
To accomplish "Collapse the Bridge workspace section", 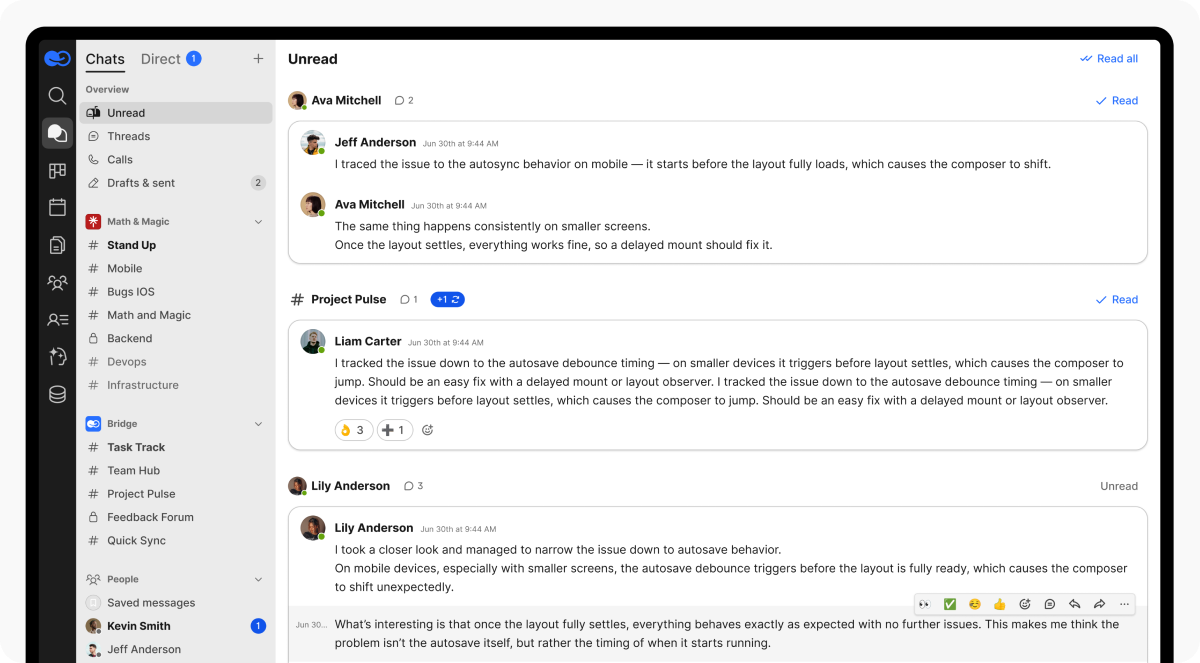I will coord(258,424).
